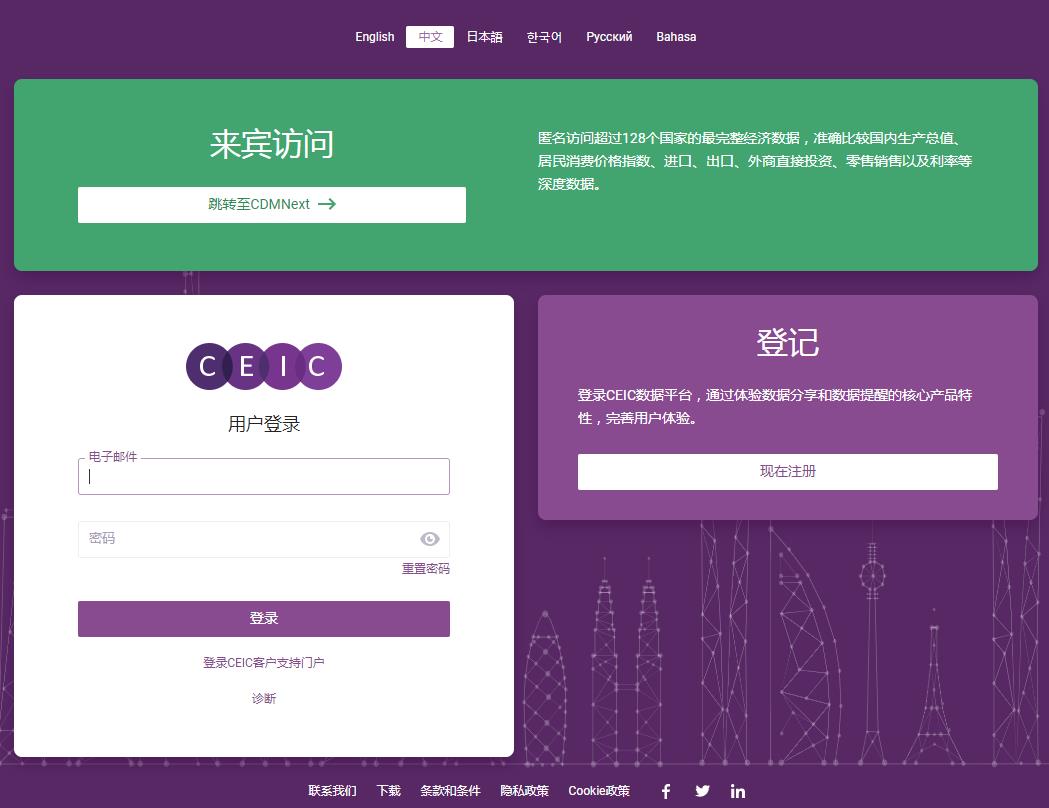Switch language to English
1049x808 pixels.
pyautogui.click(x=375, y=37)
